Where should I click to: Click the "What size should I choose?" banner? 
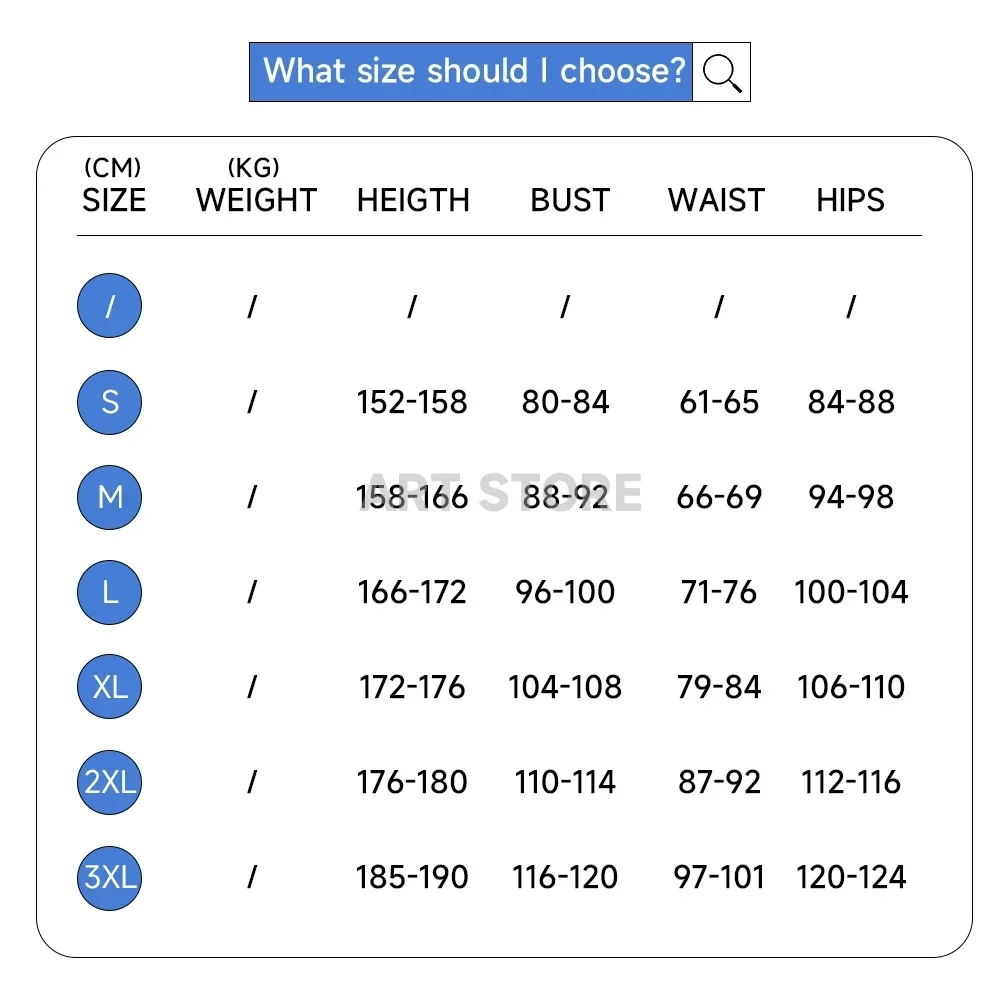pos(471,72)
